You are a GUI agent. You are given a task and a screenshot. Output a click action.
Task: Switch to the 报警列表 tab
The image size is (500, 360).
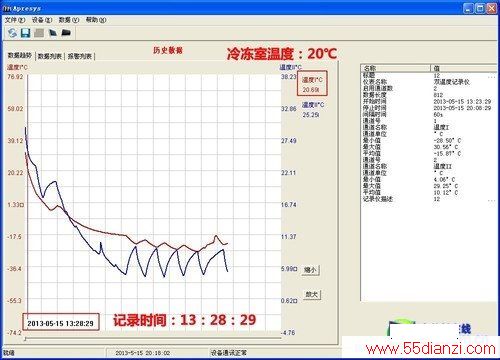tap(80, 56)
